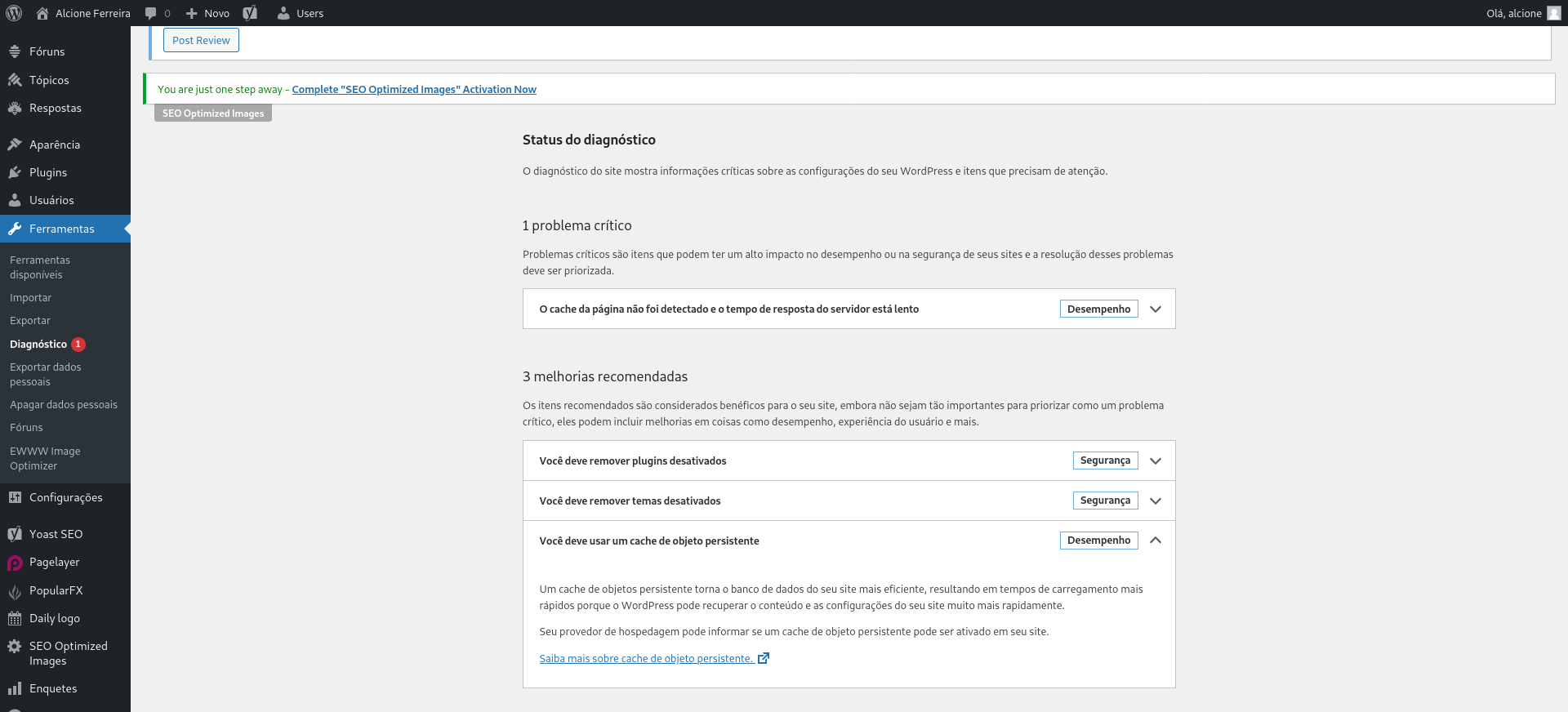Click the alcione user avatar thumbnail

pos(1553,13)
